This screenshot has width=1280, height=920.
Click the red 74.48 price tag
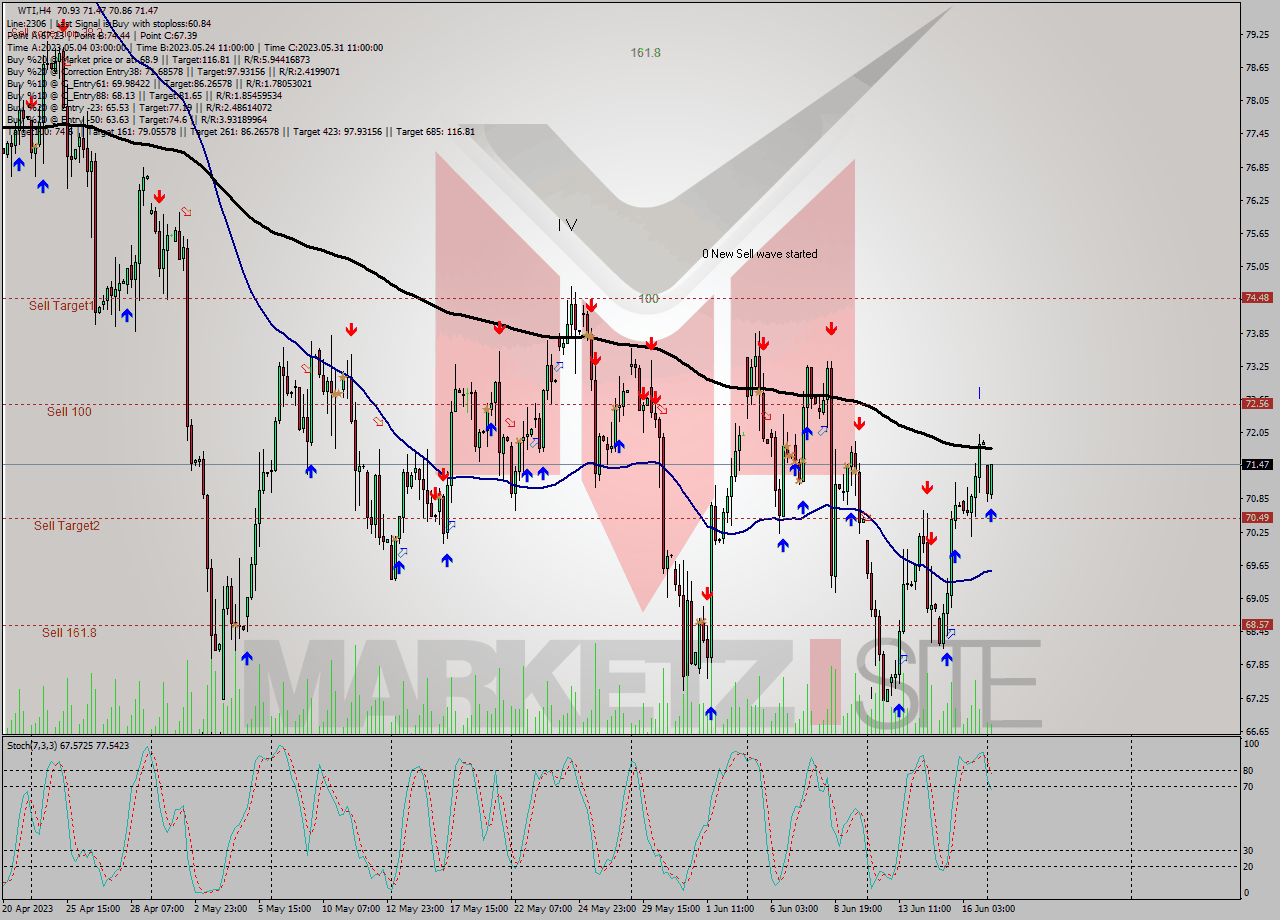1258,297
